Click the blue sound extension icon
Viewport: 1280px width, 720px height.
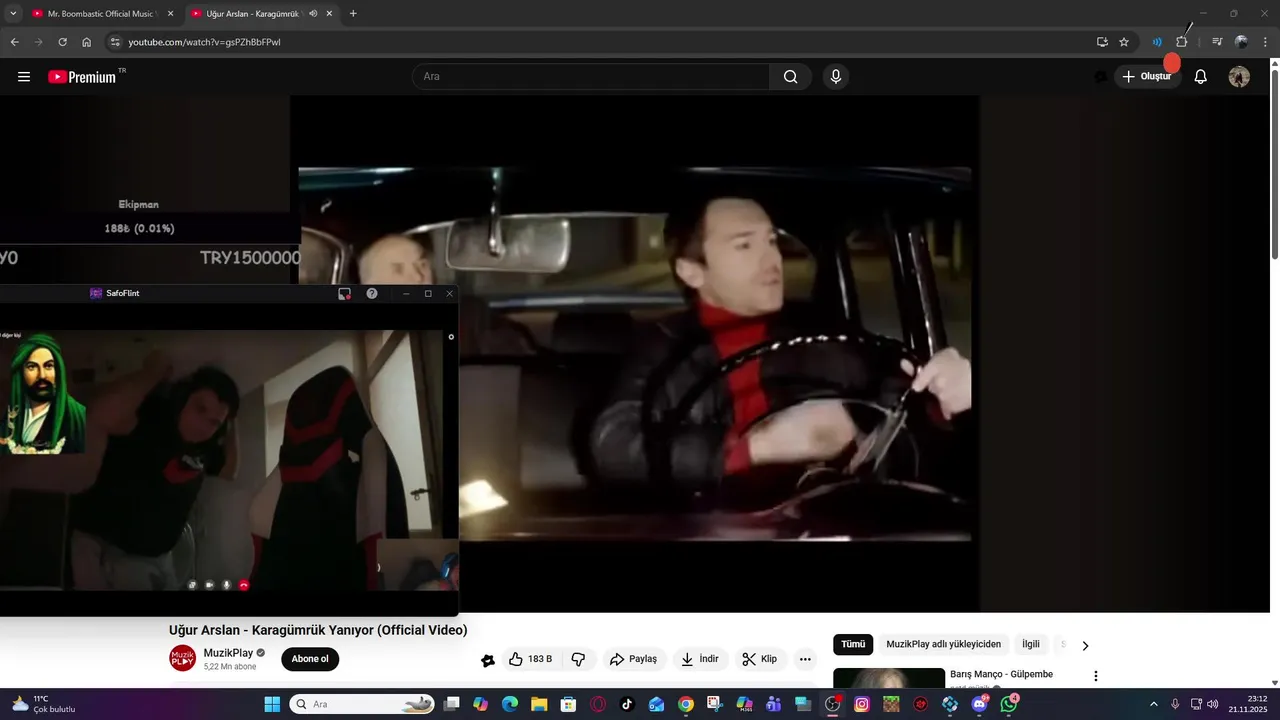pyautogui.click(x=1157, y=42)
